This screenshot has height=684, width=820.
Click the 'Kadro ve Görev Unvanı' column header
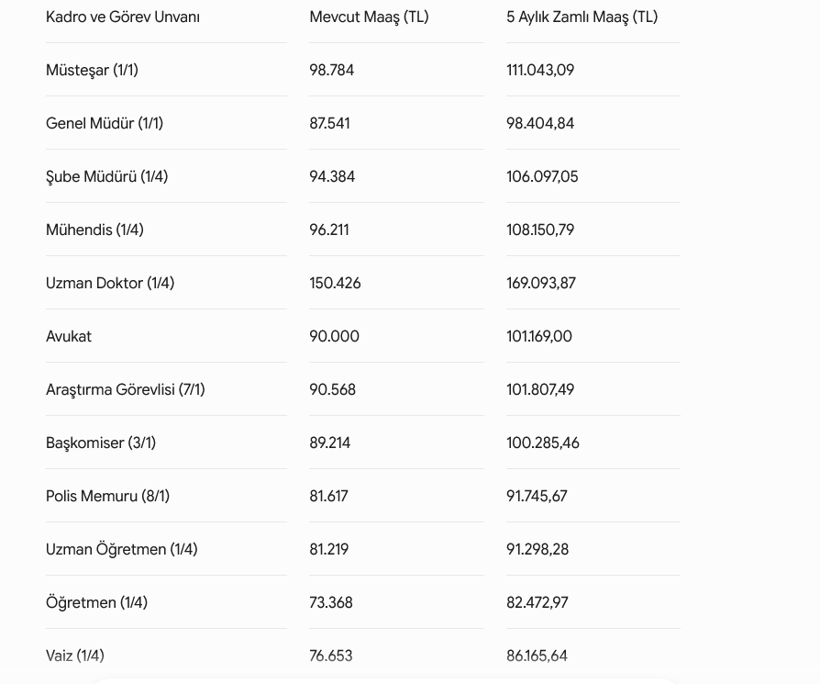pyautogui.click(x=122, y=17)
